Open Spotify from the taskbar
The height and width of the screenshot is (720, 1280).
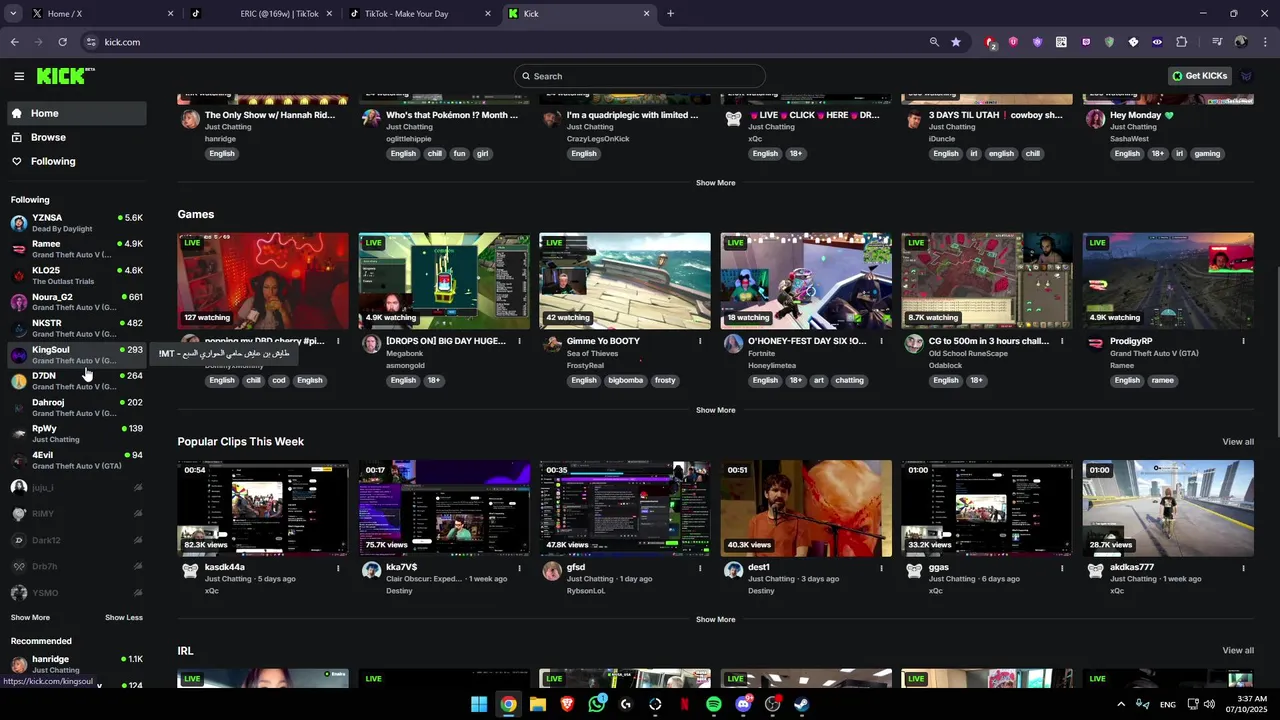(x=714, y=704)
